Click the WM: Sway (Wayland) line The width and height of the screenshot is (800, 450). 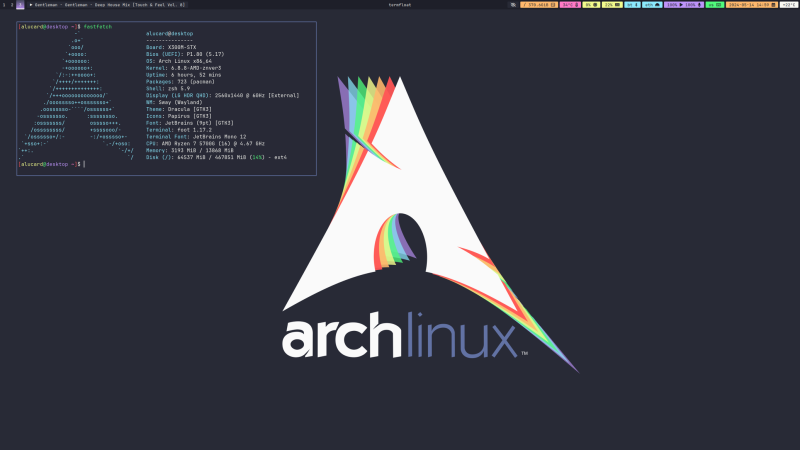(x=174, y=103)
